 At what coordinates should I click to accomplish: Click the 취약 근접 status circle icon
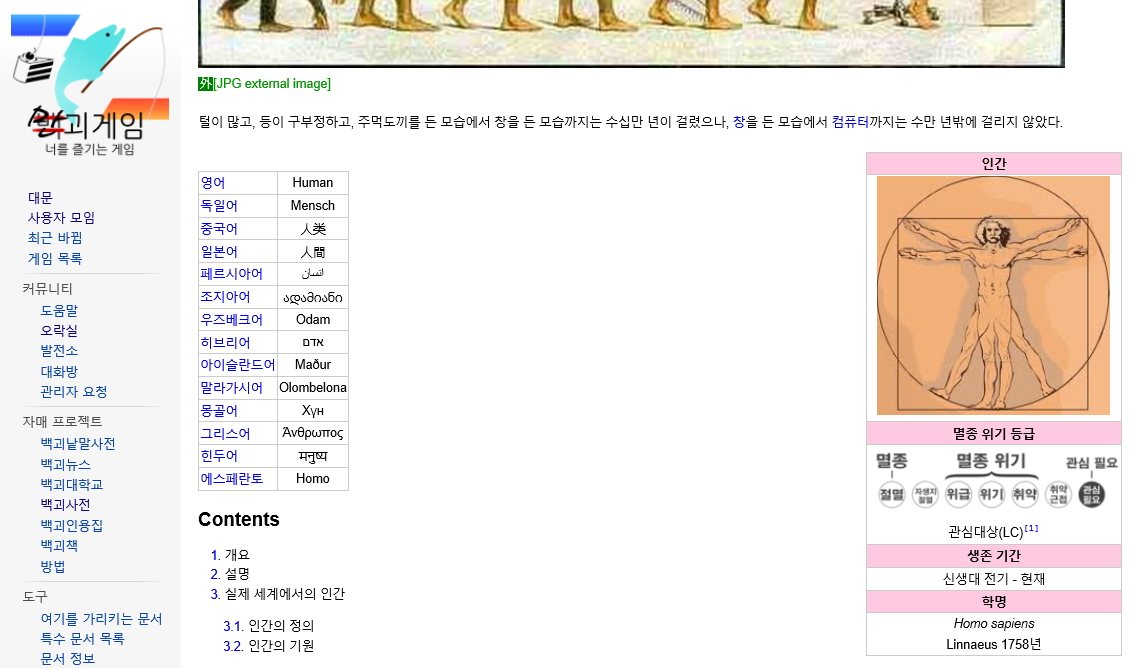coord(1058,495)
